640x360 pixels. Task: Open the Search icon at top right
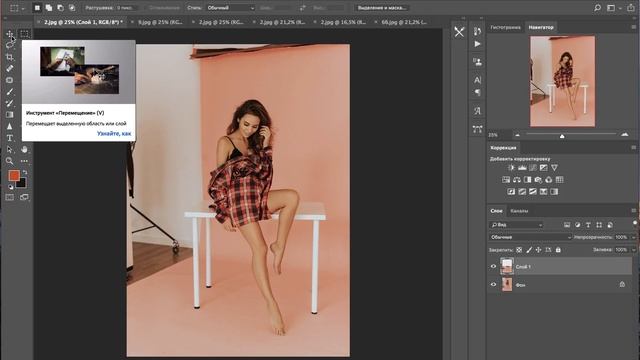point(598,8)
